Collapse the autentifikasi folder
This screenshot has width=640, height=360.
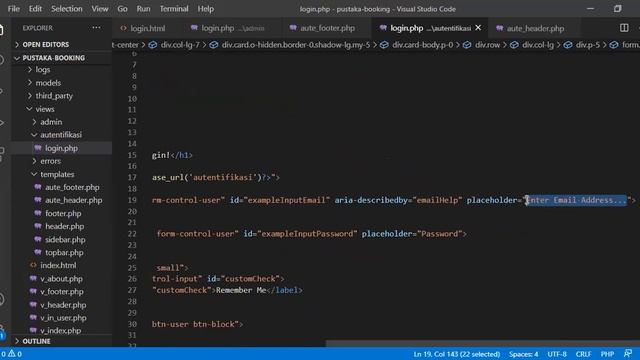click(x=61, y=135)
